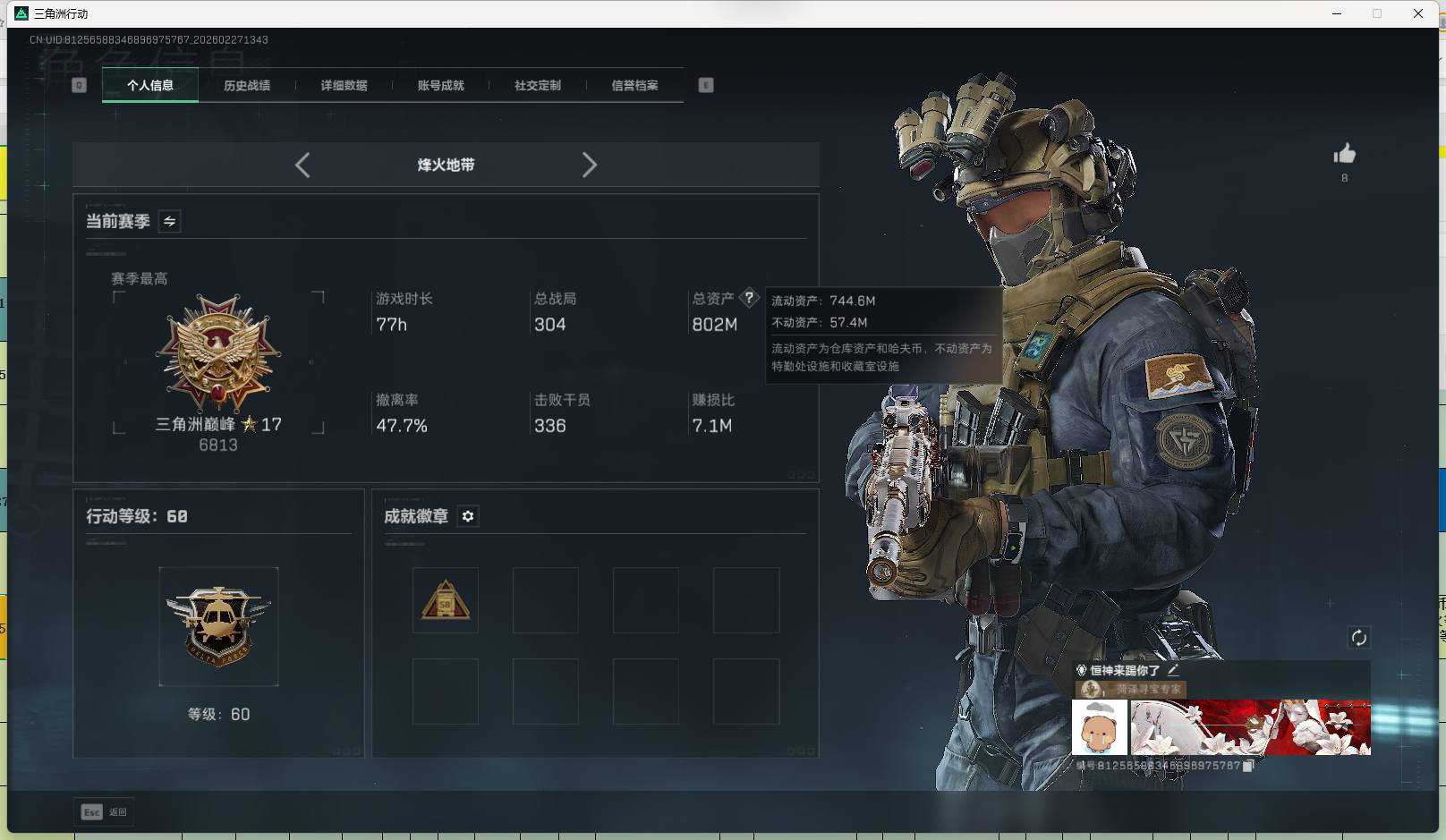The image size is (1446, 840).
Task: Click the 赛季最高 label
Action: pyautogui.click(x=140, y=279)
